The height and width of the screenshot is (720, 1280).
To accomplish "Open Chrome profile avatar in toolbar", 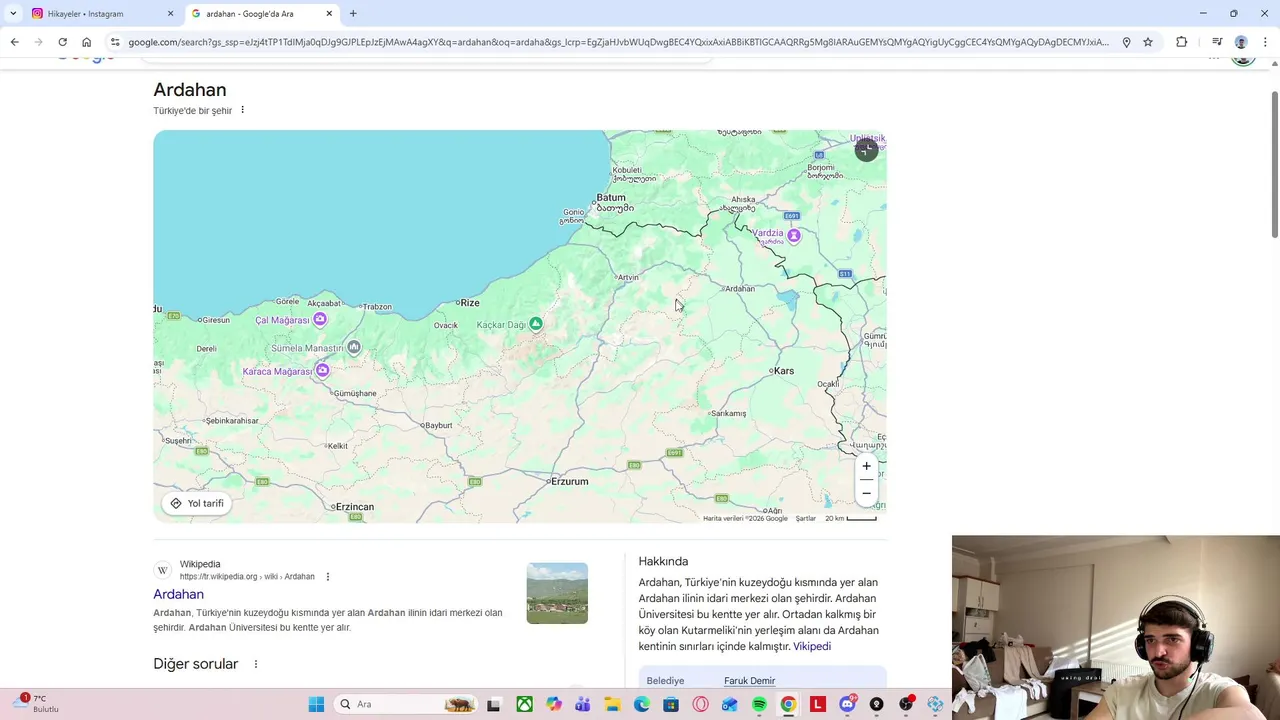I will [x=1241, y=42].
